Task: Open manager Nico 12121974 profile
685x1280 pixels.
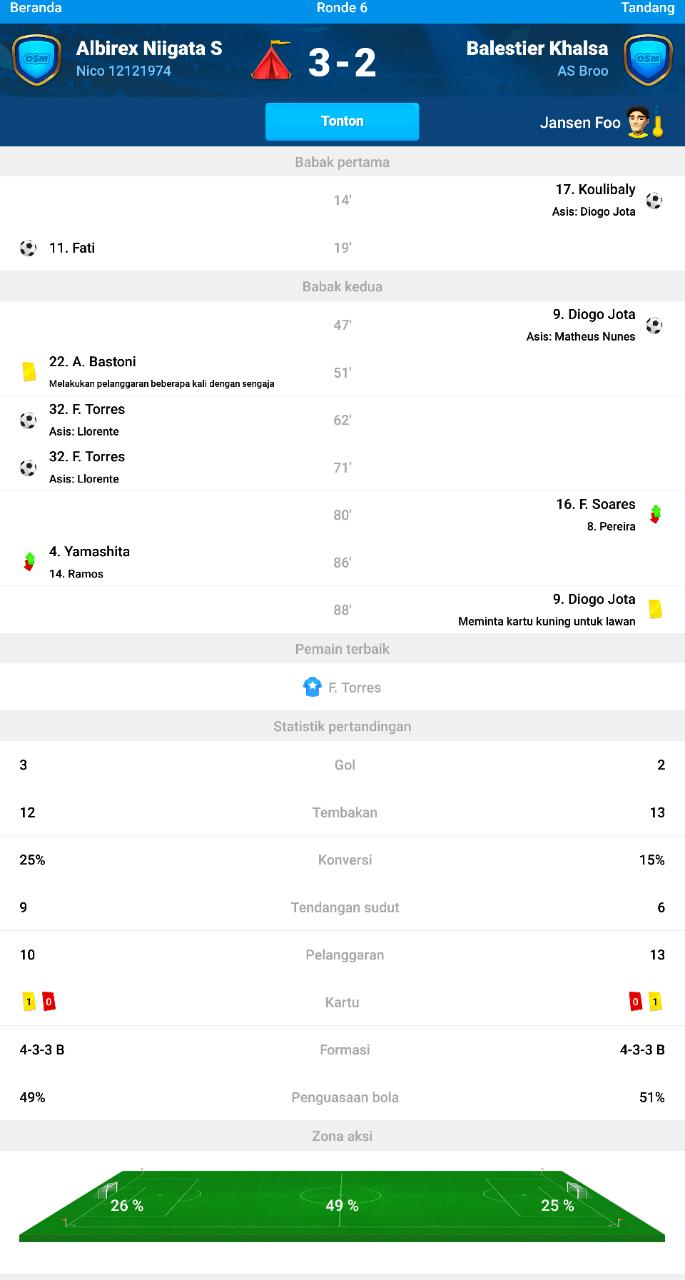Action: click(x=123, y=72)
